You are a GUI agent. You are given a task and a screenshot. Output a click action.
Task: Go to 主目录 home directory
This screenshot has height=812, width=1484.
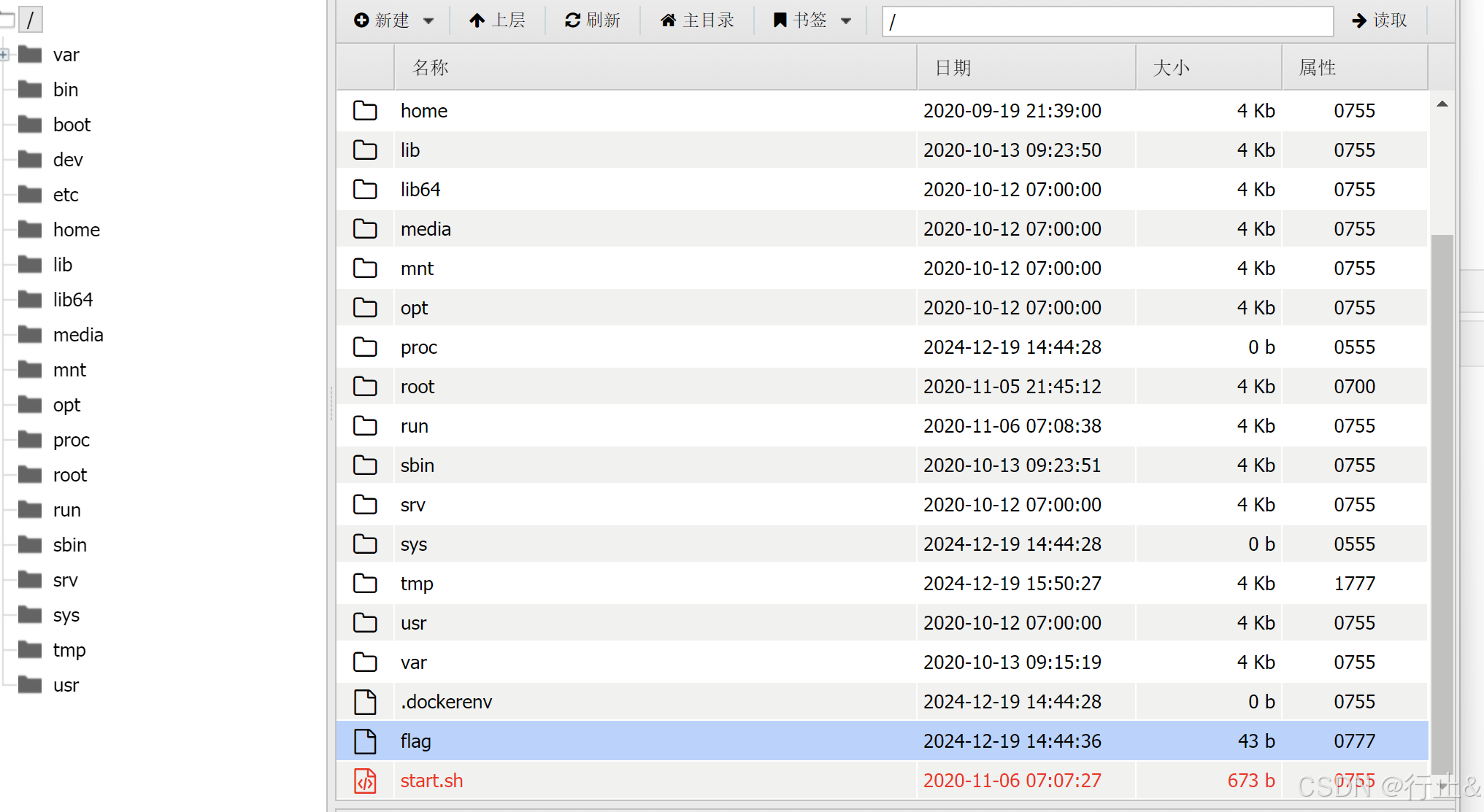coord(697,20)
